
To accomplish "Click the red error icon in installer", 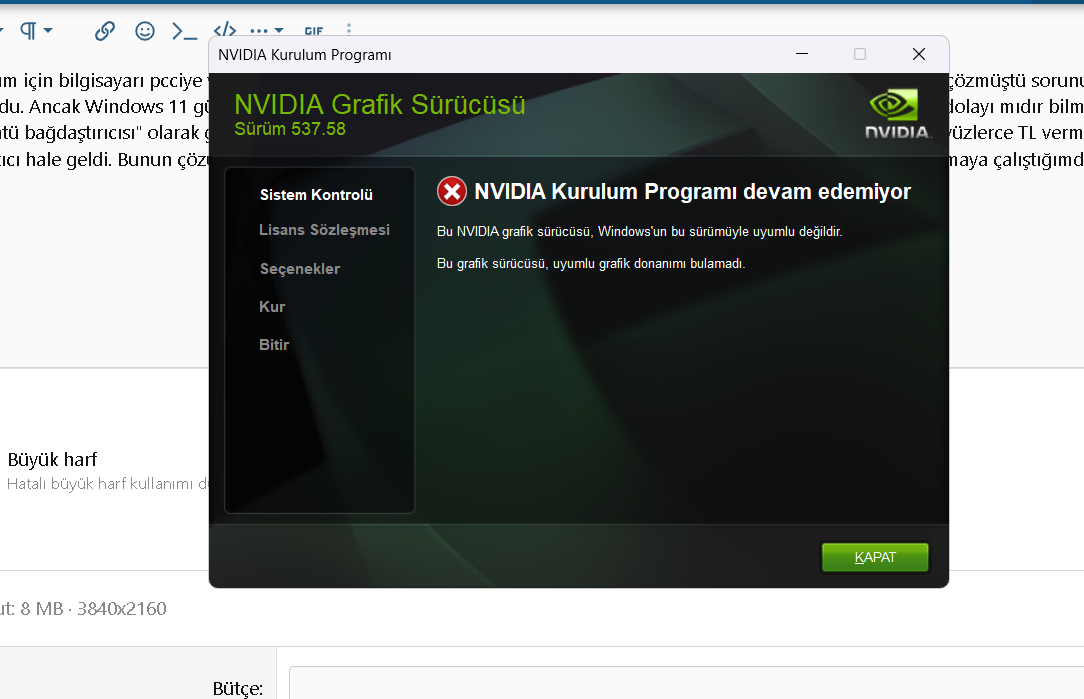I will pyautogui.click(x=452, y=192).
